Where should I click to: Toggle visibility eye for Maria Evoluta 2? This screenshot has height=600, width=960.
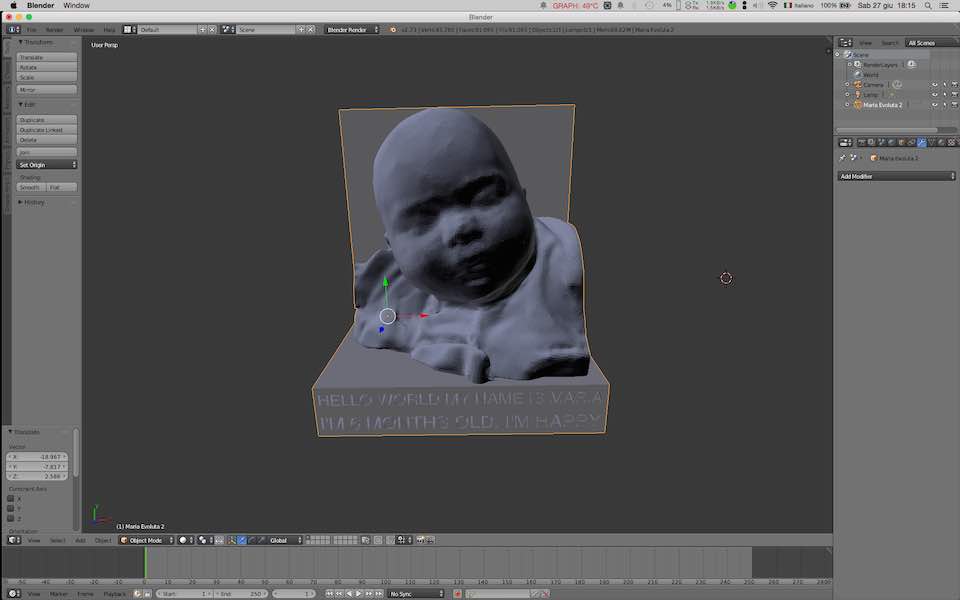pos(935,105)
